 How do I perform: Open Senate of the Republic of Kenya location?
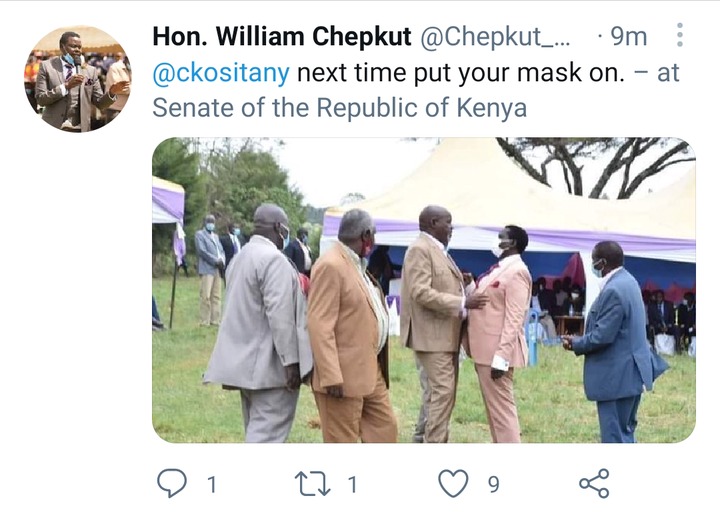[x=339, y=108]
